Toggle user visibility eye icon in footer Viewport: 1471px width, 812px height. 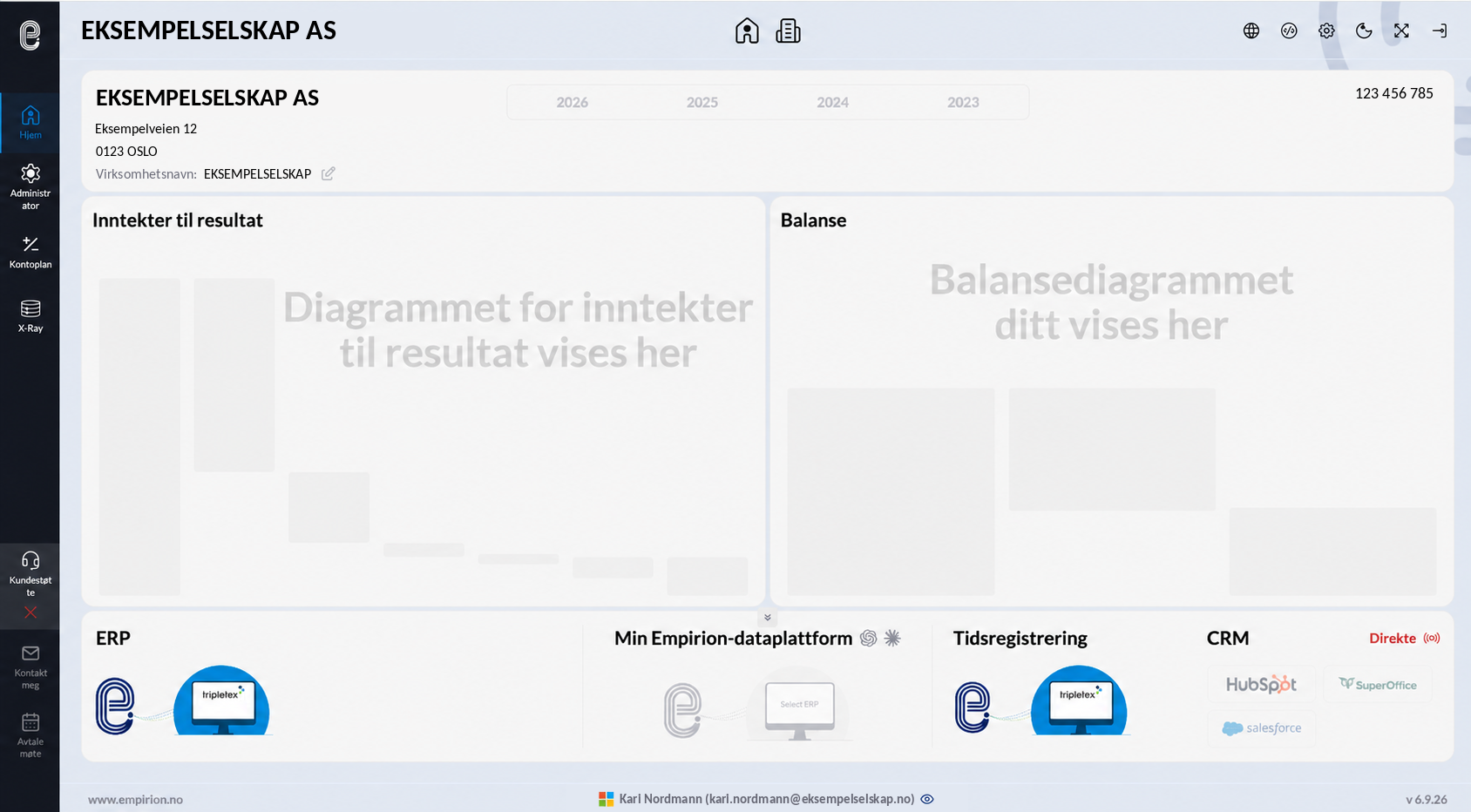[x=927, y=799]
